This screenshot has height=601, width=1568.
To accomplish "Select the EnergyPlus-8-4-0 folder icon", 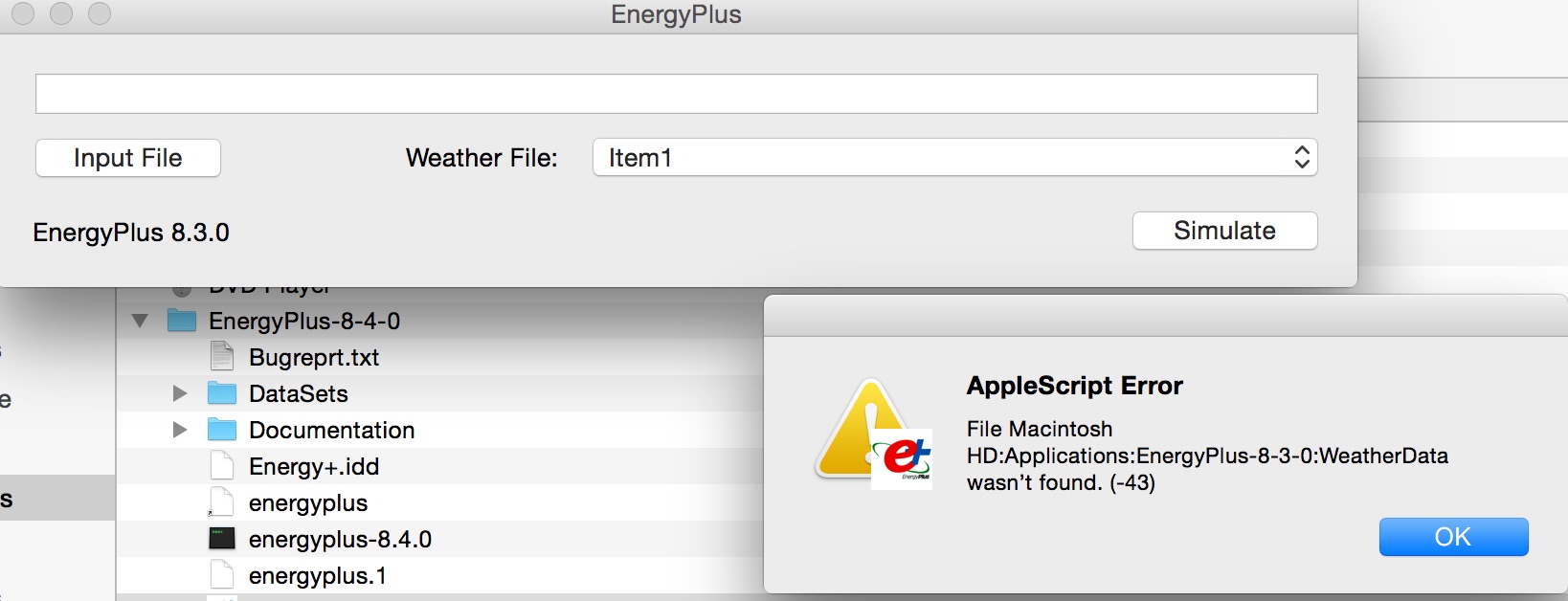I will (x=182, y=320).
